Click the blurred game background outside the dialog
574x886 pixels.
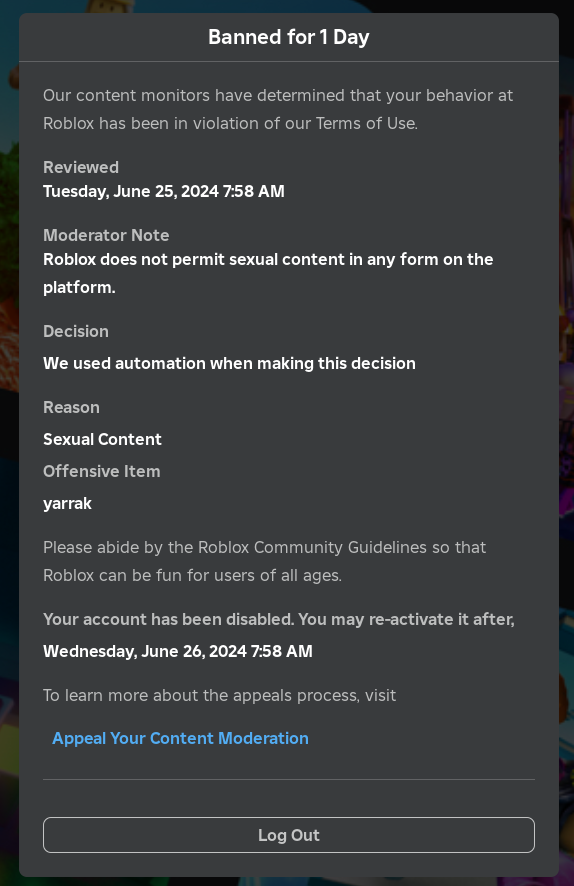(x=8, y=339)
